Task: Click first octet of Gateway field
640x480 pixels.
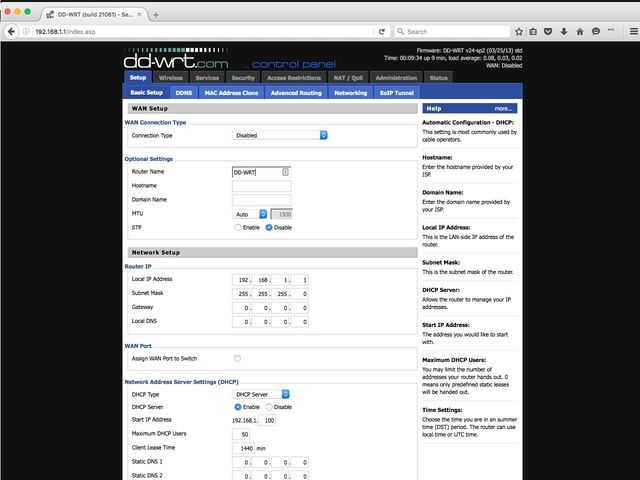Action: (241, 308)
